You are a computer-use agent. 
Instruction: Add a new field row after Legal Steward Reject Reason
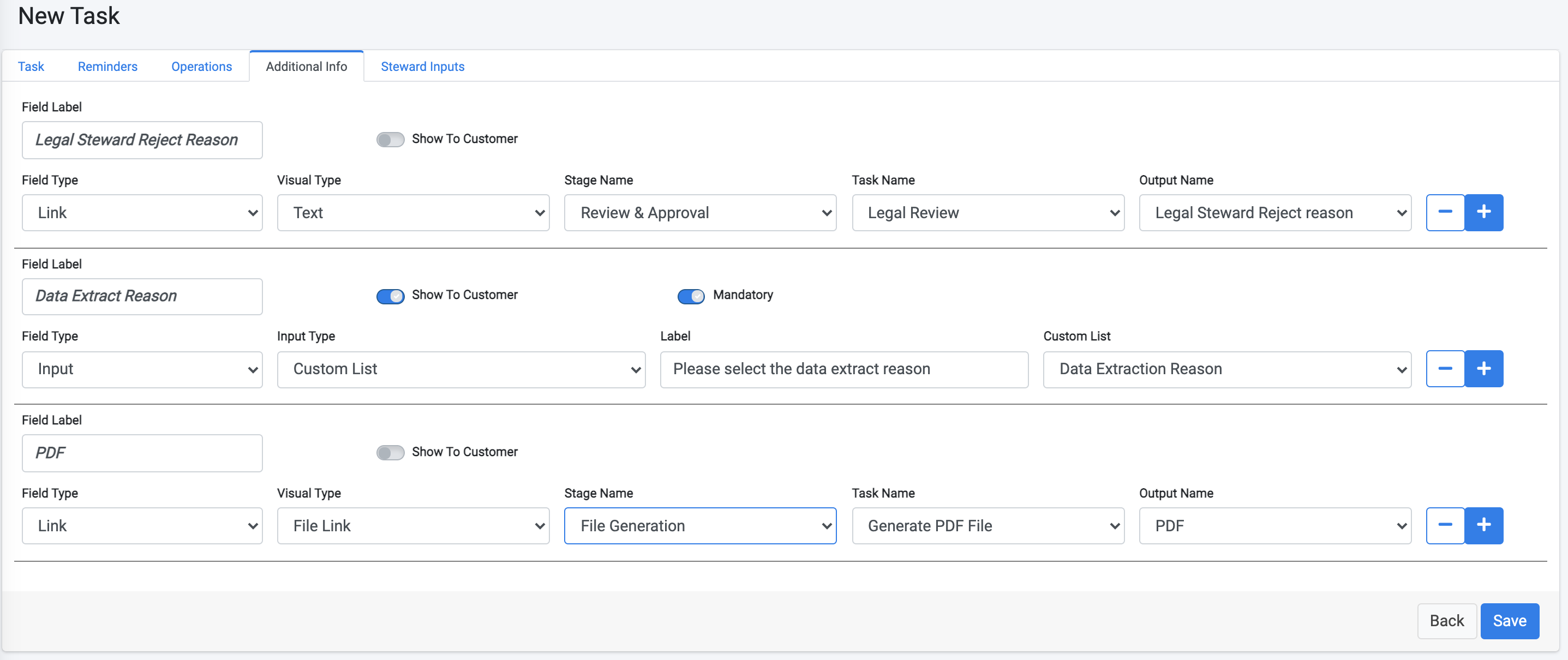click(1484, 212)
